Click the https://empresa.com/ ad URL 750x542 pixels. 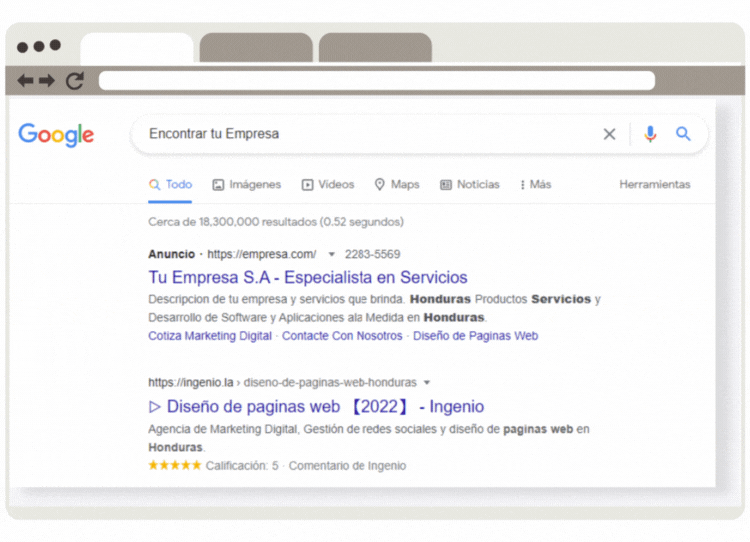[262, 254]
